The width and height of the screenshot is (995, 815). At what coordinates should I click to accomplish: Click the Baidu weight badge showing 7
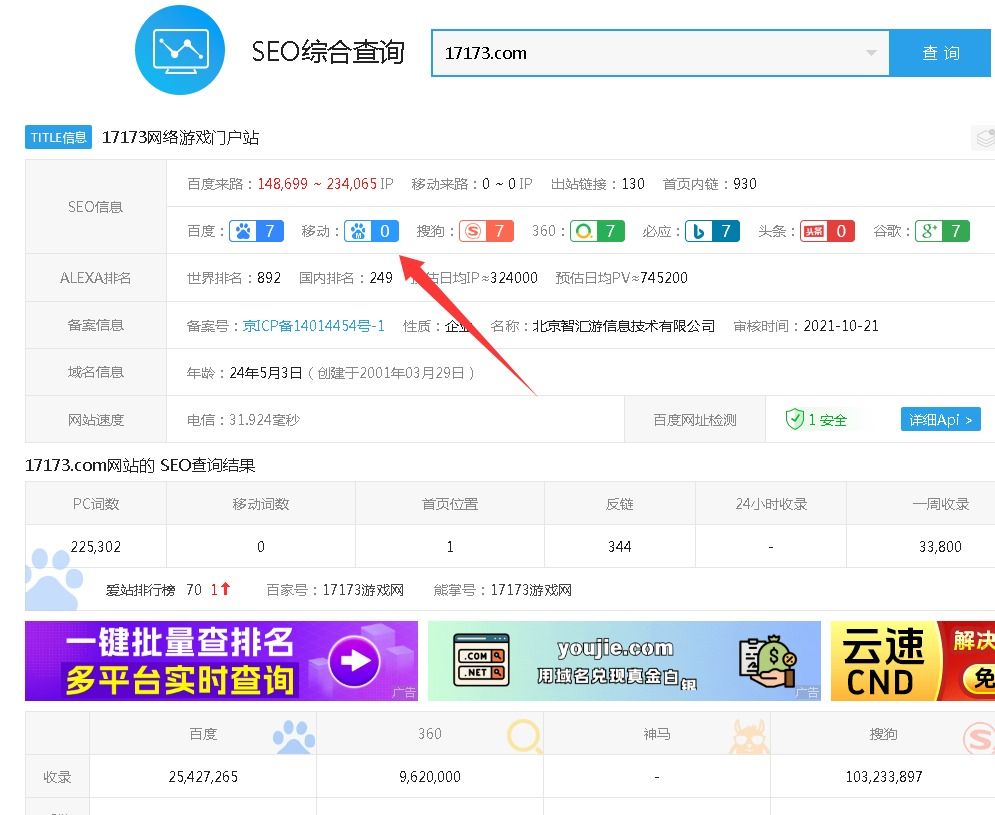click(257, 231)
